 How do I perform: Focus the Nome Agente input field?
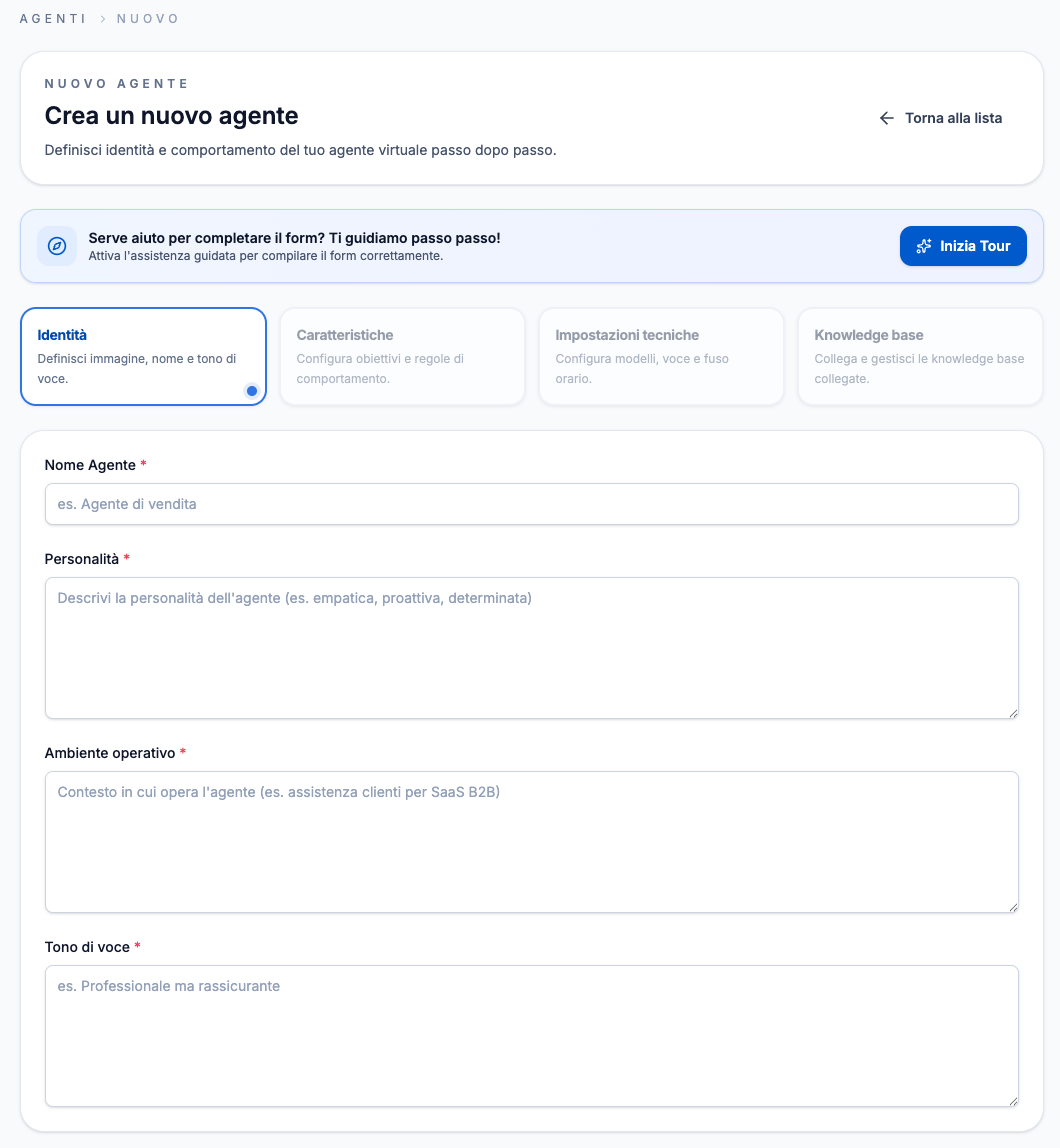(x=531, y=504)
